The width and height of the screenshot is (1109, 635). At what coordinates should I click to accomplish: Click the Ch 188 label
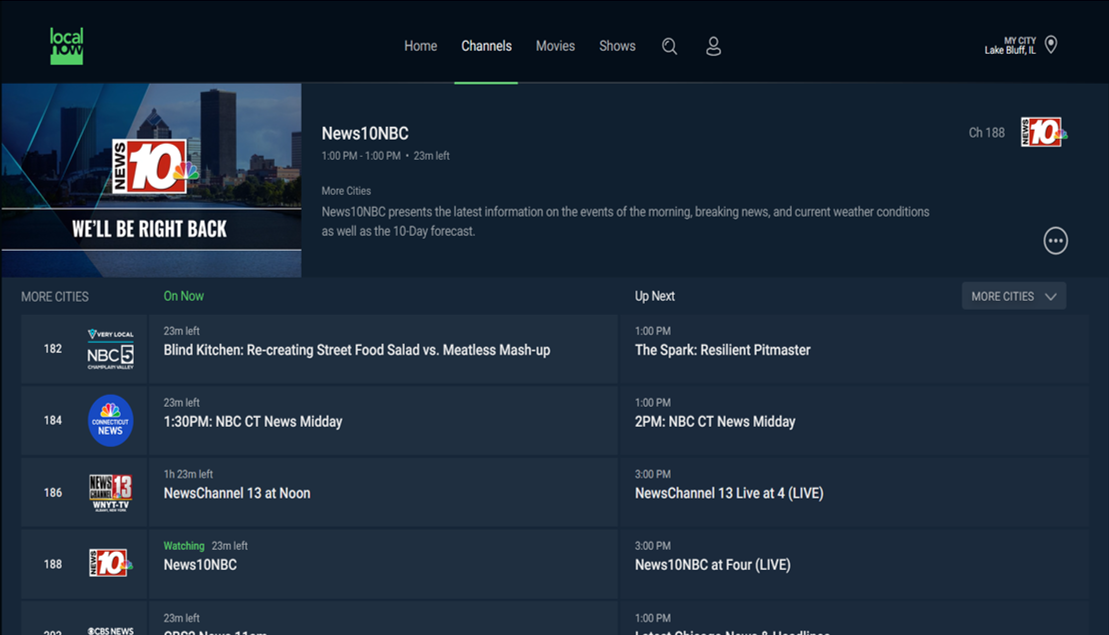[986, 132]
